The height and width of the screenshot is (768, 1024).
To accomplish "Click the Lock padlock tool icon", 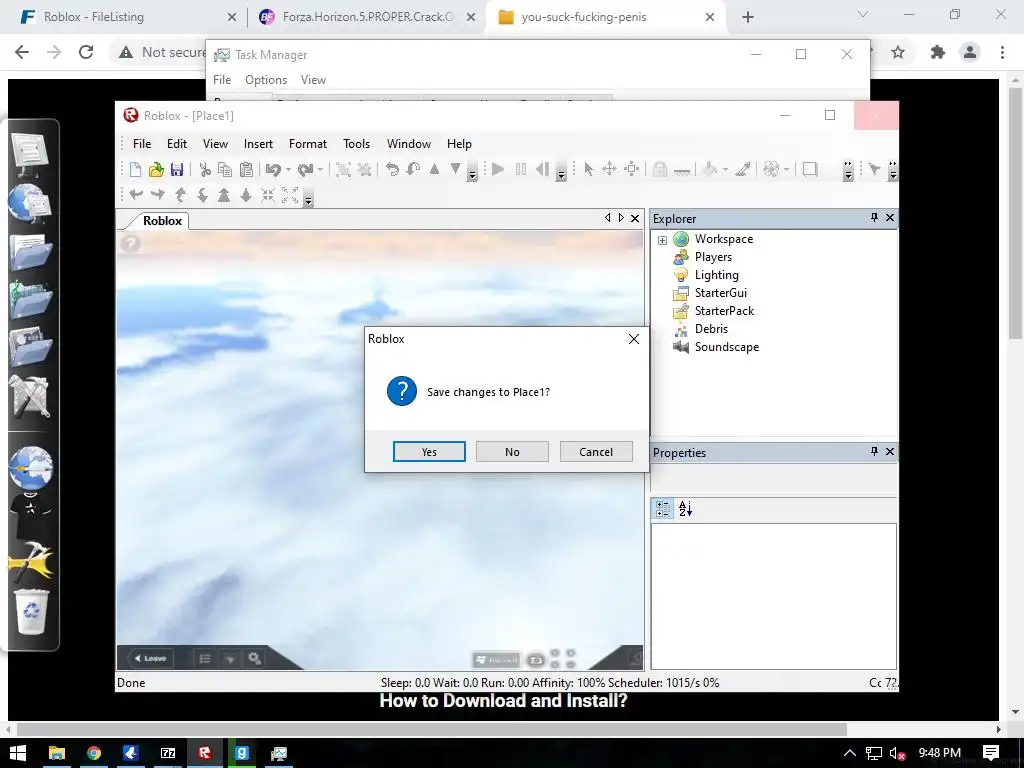I will (x=660, y=170).
